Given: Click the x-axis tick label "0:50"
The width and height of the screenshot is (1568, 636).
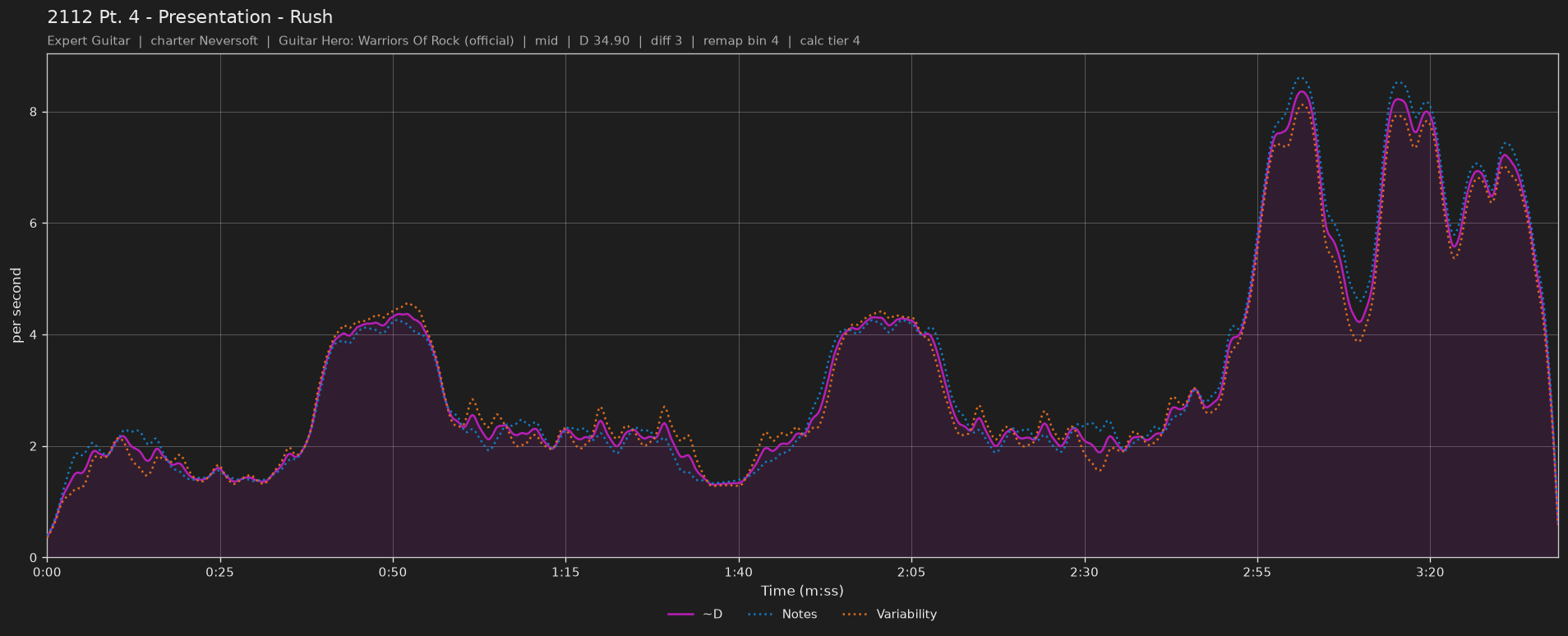Looking at the screenshot, I should tap(393, 572).
